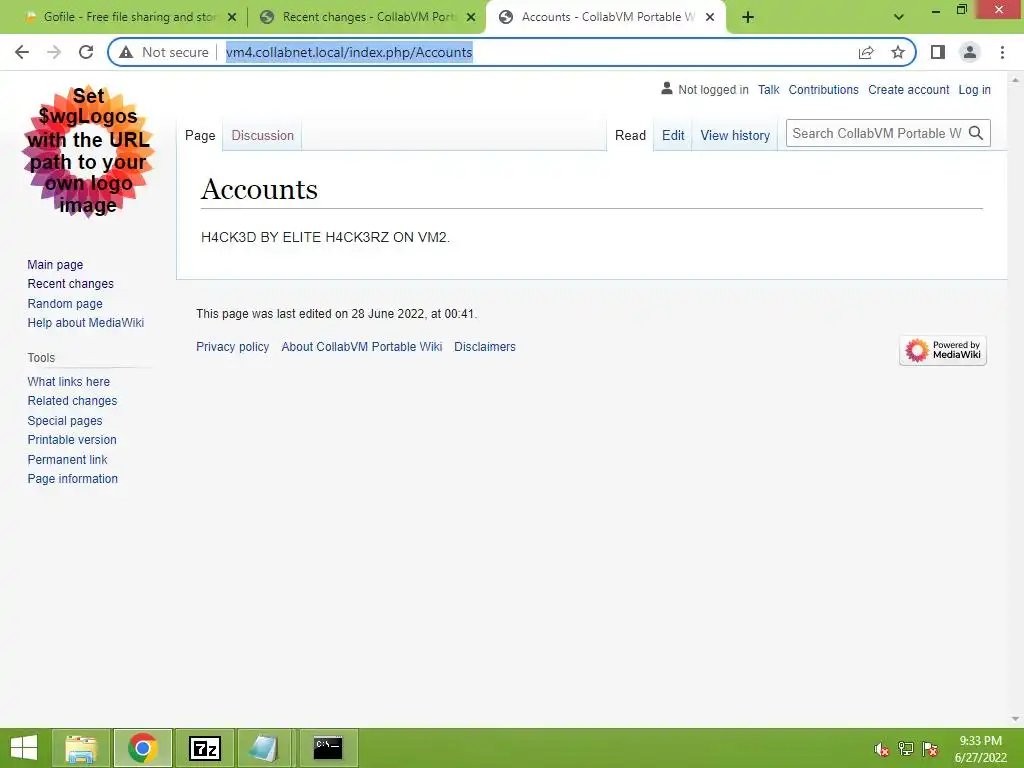Go back with the browser back arrow

22,52
